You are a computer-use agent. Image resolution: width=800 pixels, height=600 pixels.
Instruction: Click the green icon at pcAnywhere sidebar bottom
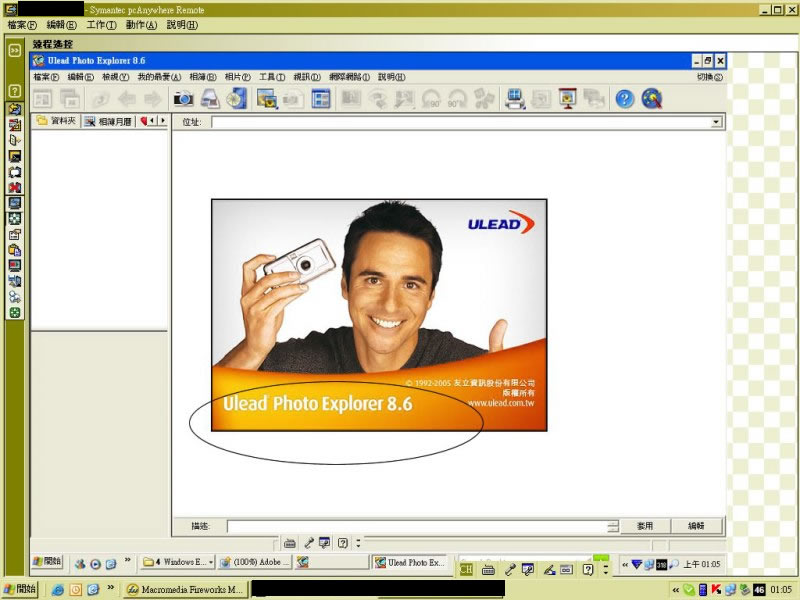click(15, 313)
